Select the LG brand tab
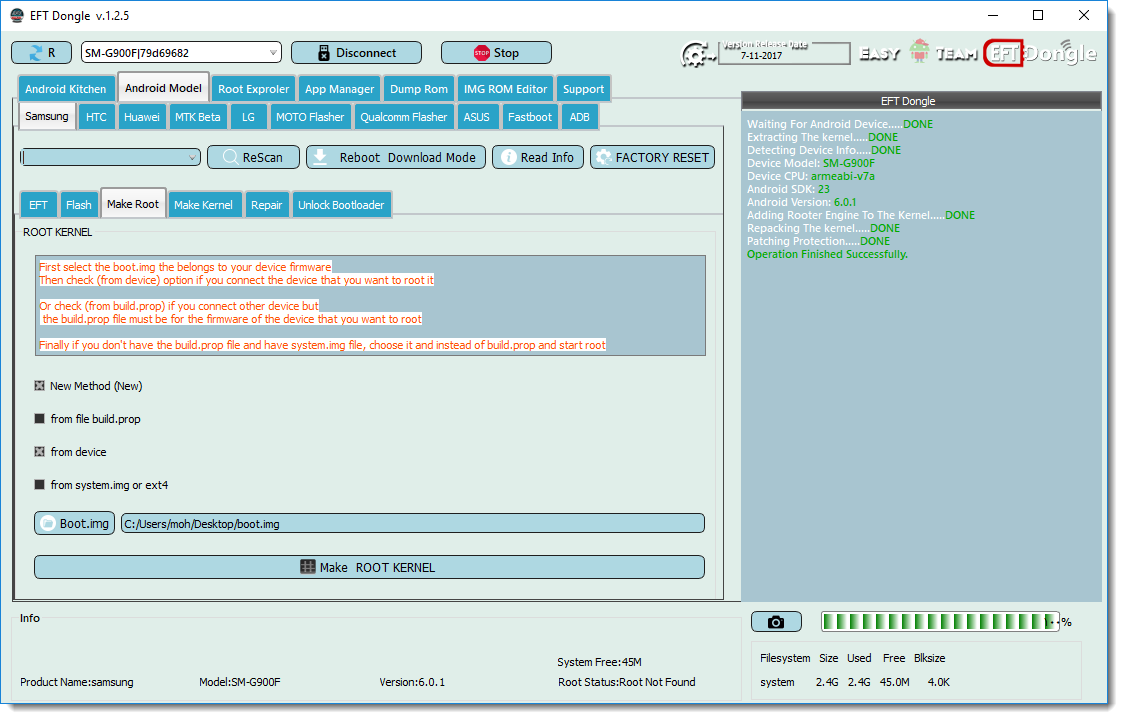The image size is (1123, 719). tap(249, 117)
